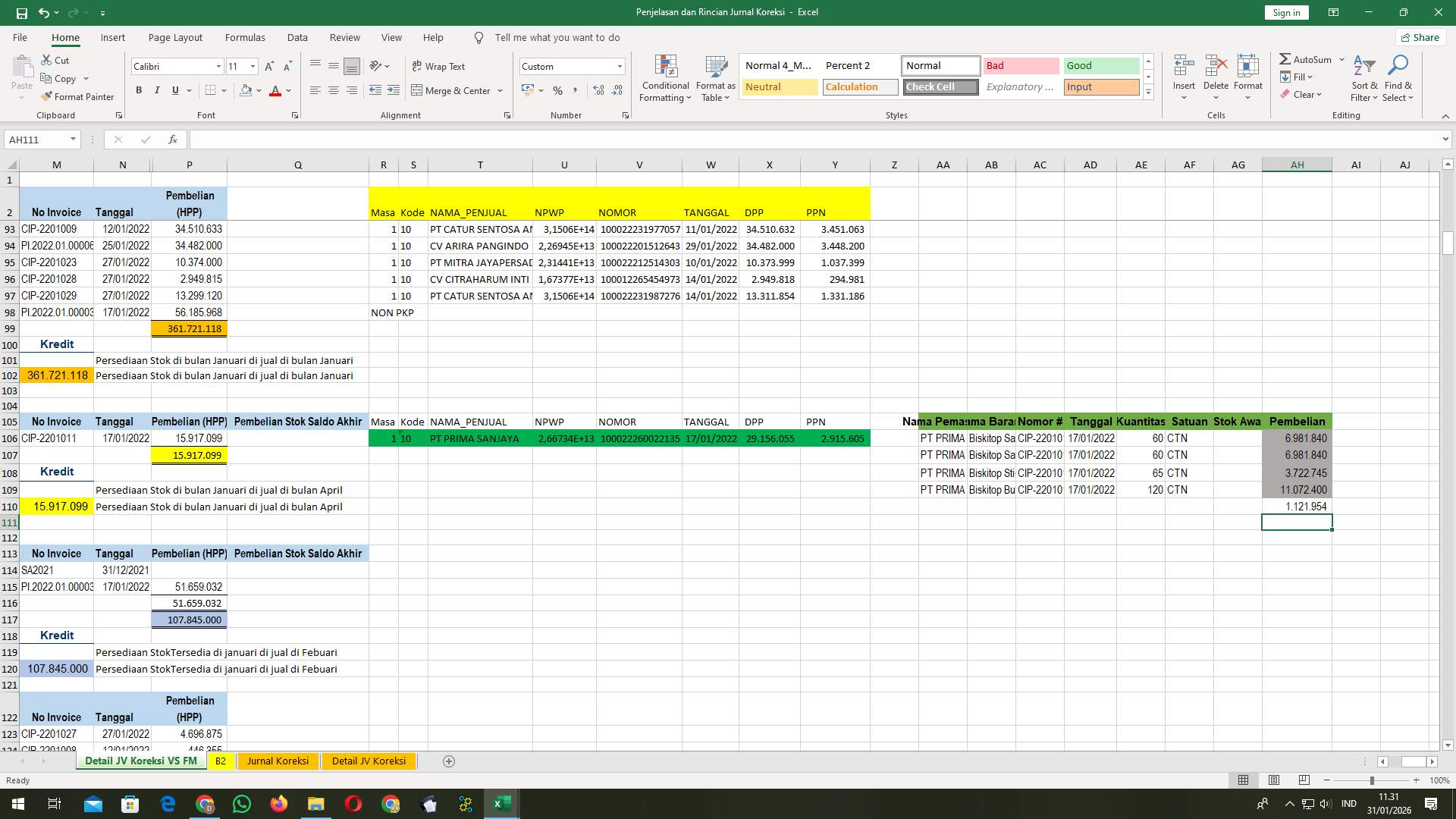Apply the Bad cell style

(1021, 66)
